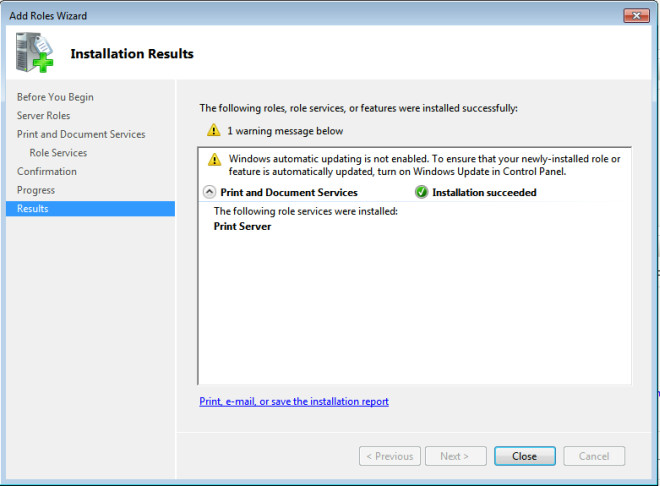
Task: Click the '1 warning message below' text
Action: [x=285, y=131]
